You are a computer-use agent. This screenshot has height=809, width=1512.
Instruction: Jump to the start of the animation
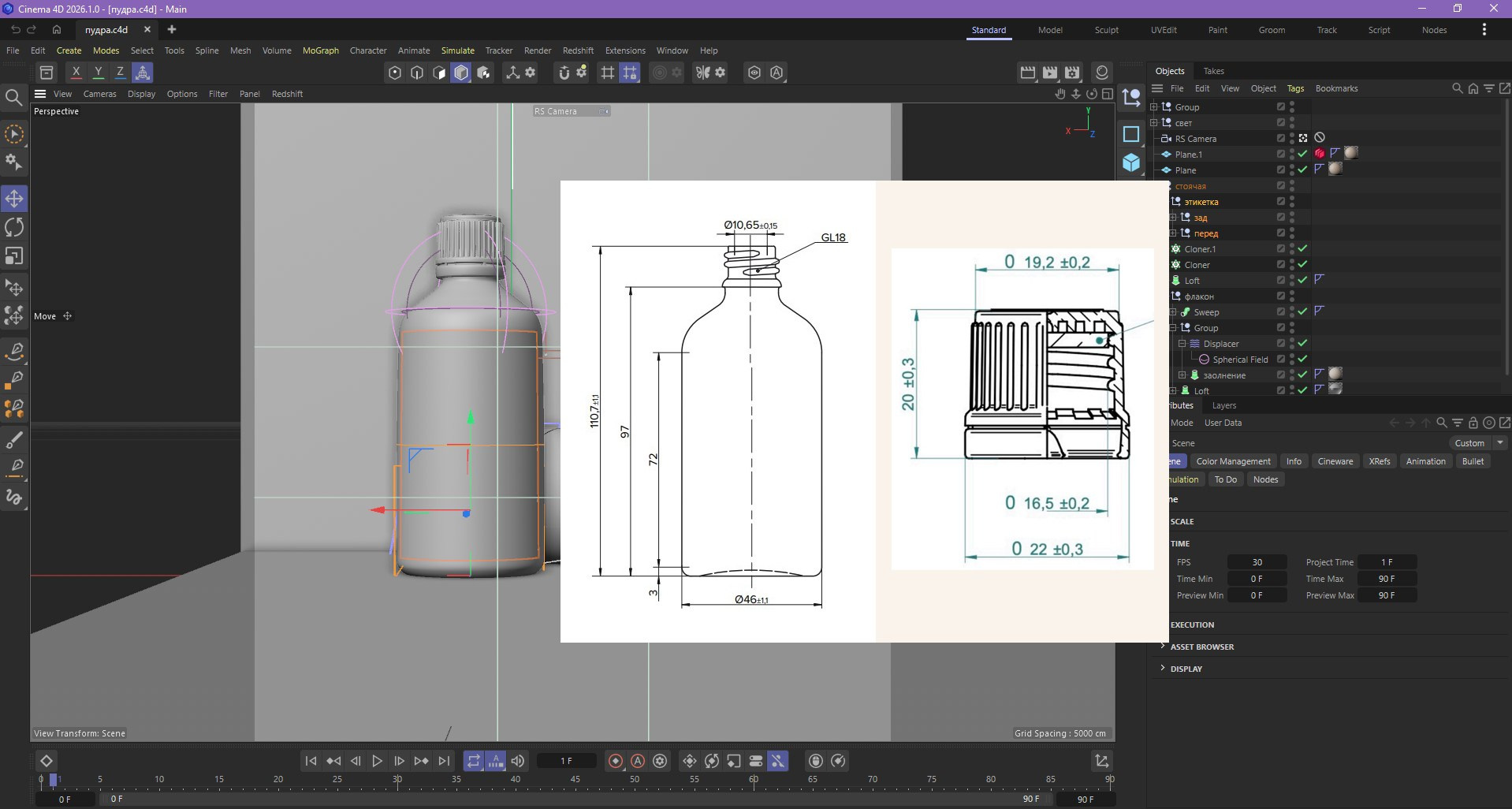(311, 761)
